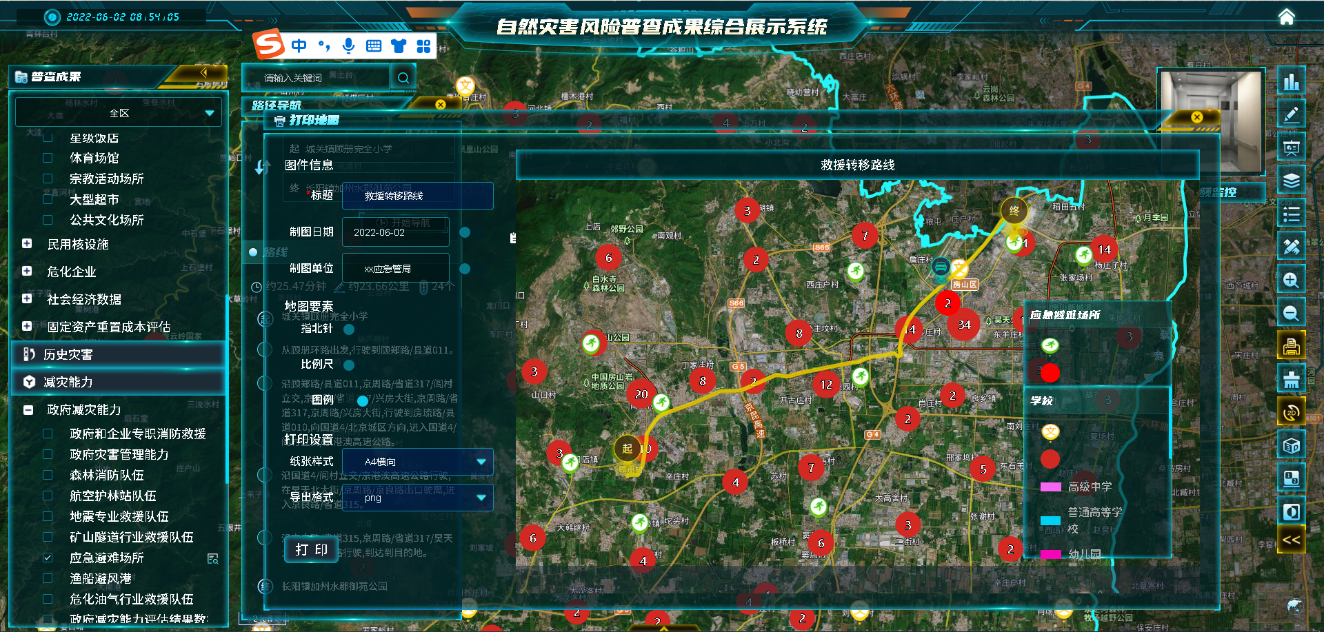Open the 历史灾害 section
The image size is (1324, 632).
120,354
